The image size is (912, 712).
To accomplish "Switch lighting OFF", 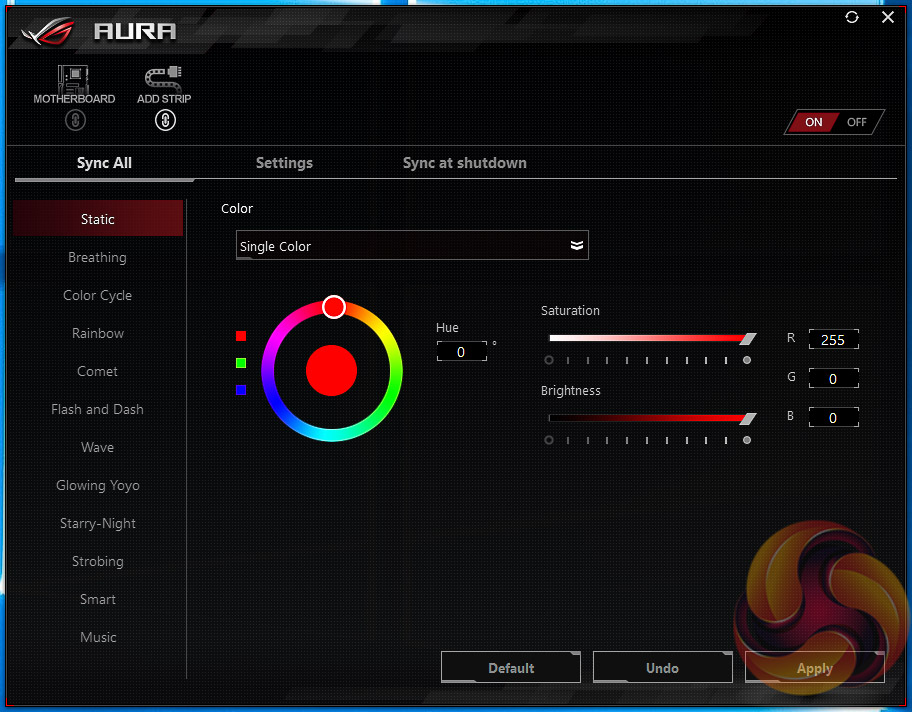I will click(857, 122).
